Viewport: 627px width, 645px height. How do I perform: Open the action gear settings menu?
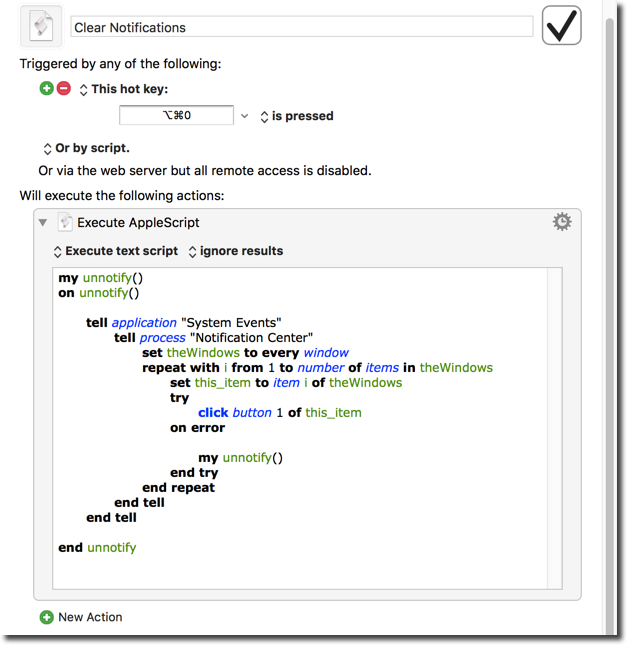(562, 222)
